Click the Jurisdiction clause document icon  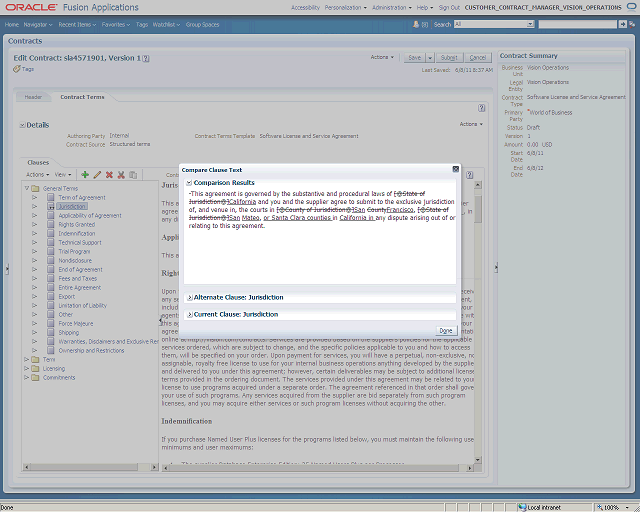(51, 206)
